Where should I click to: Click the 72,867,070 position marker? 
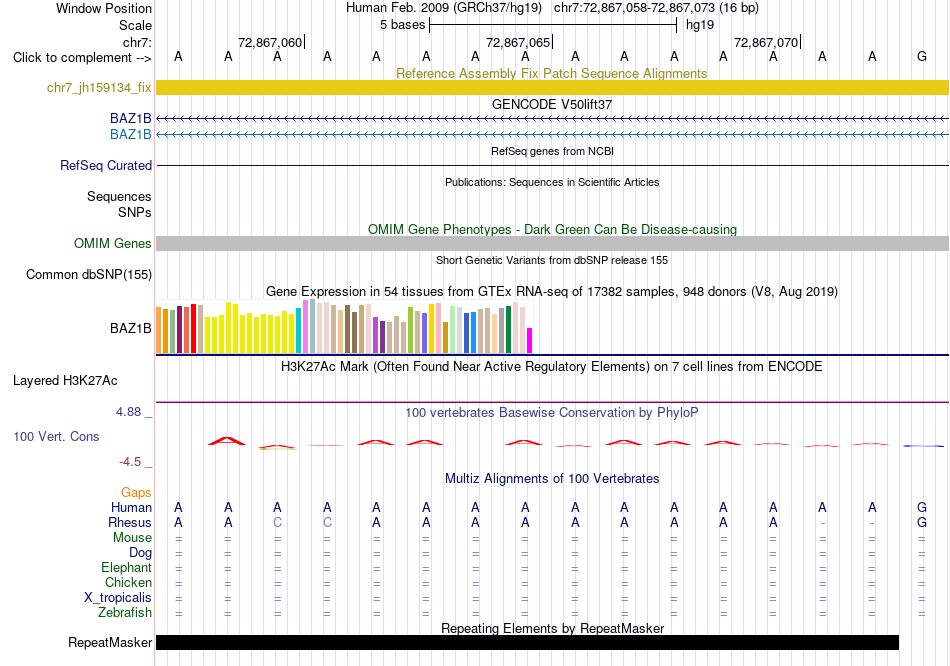click(x=766, y=42)
